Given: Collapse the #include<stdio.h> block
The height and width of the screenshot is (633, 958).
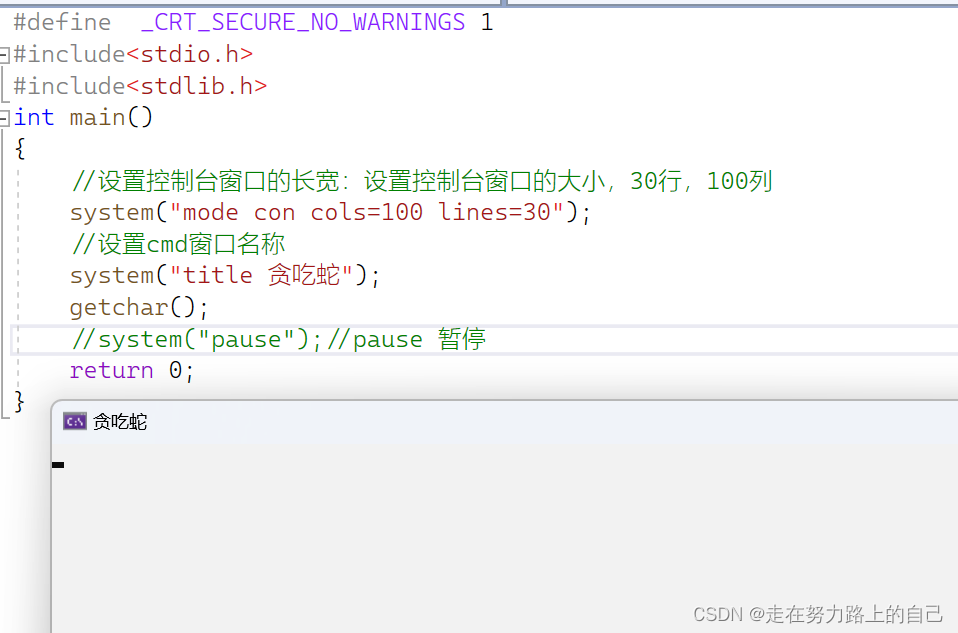Looking at the screenshot, I should (5, 53).
